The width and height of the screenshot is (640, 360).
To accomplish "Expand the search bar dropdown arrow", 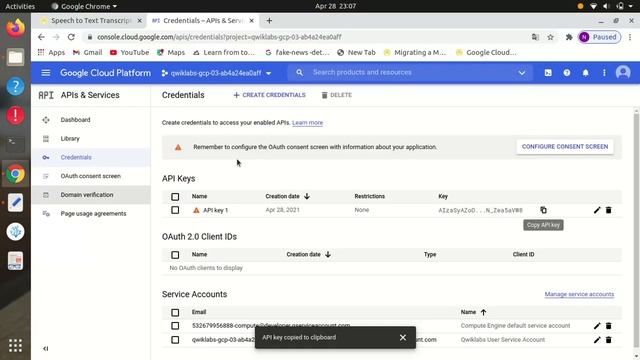I will [522, 73].
